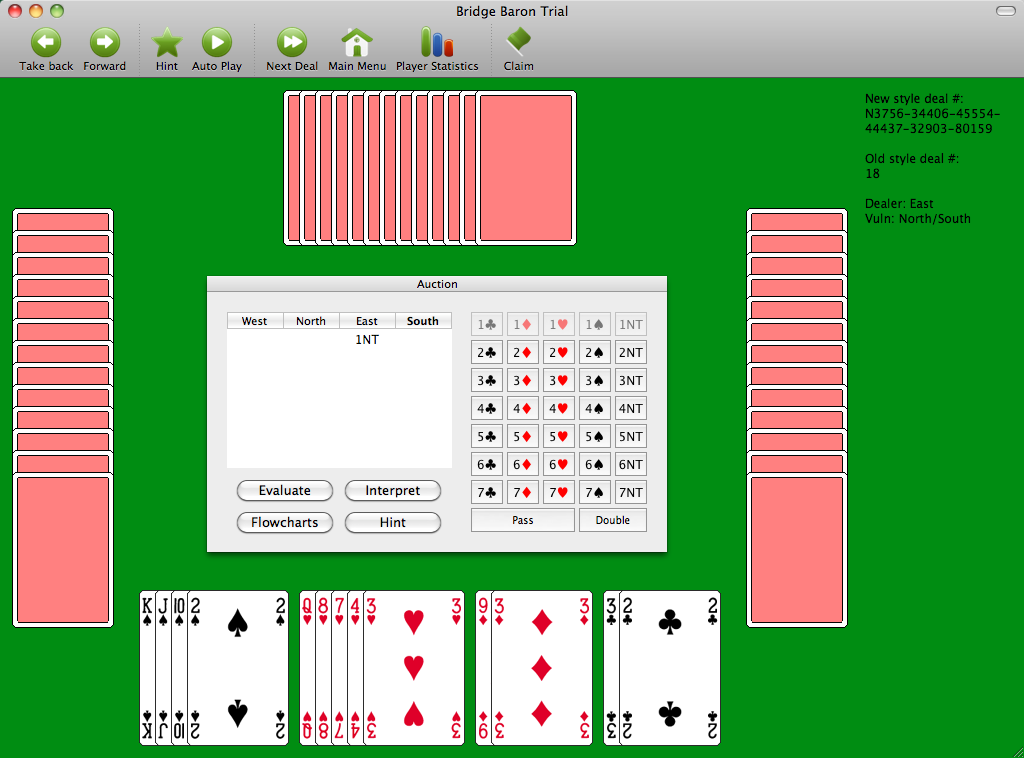Screen dimensions: 1024x758
Task: Bid 2 clubs
Action: 487,353
